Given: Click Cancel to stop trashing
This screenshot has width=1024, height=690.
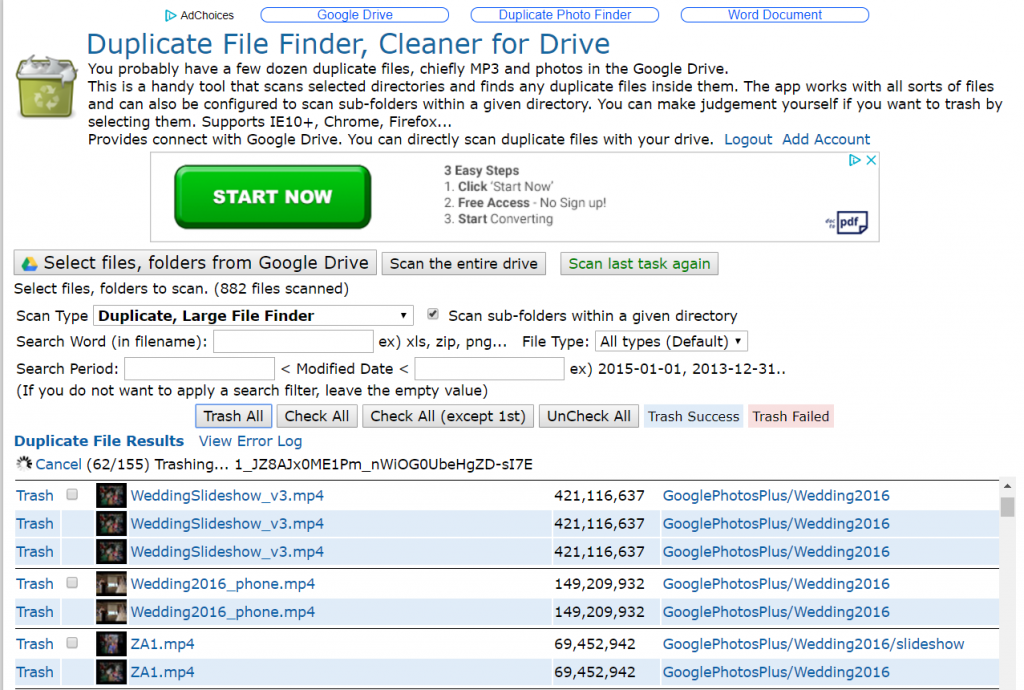Looking at the screenshot, I should tap(58, 464).
